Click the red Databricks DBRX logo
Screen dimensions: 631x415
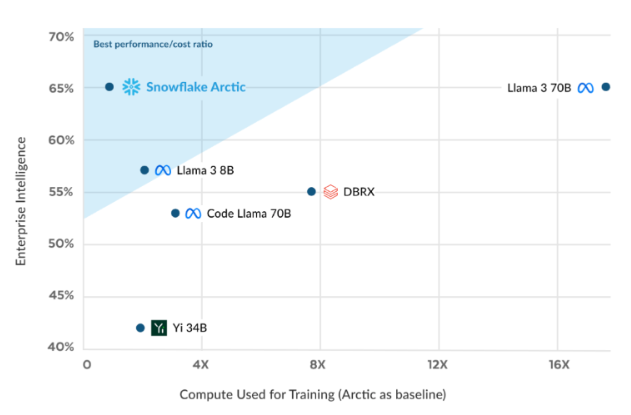pos(330,192)
